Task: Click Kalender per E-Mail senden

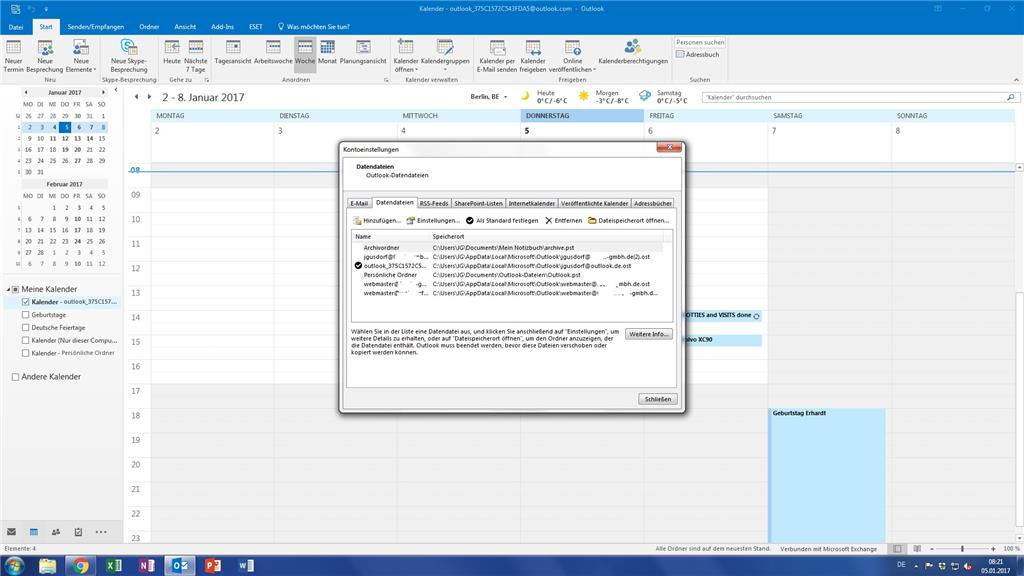Action: click(497, 56)
